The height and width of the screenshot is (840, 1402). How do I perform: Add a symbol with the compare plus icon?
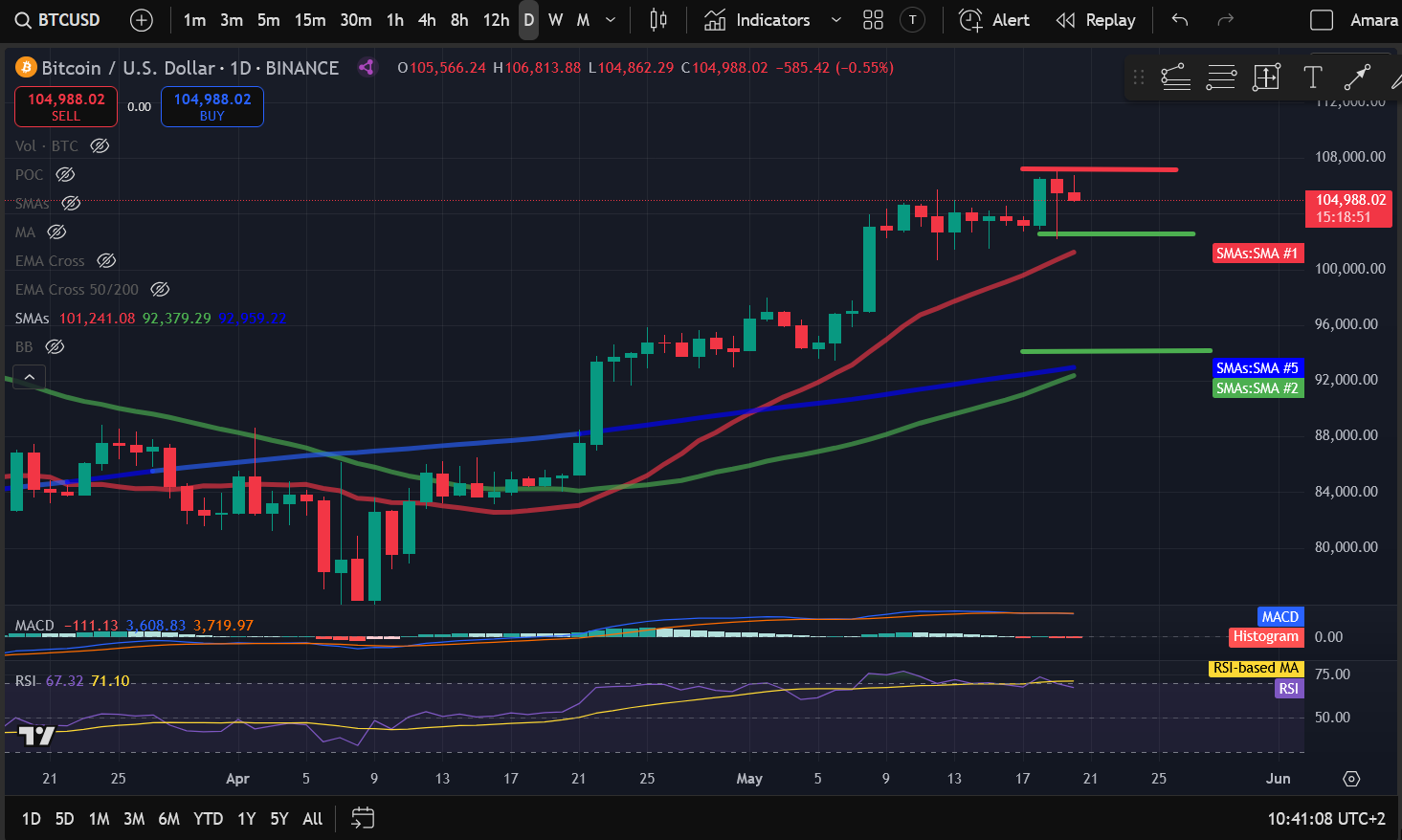tap(141, 20)
